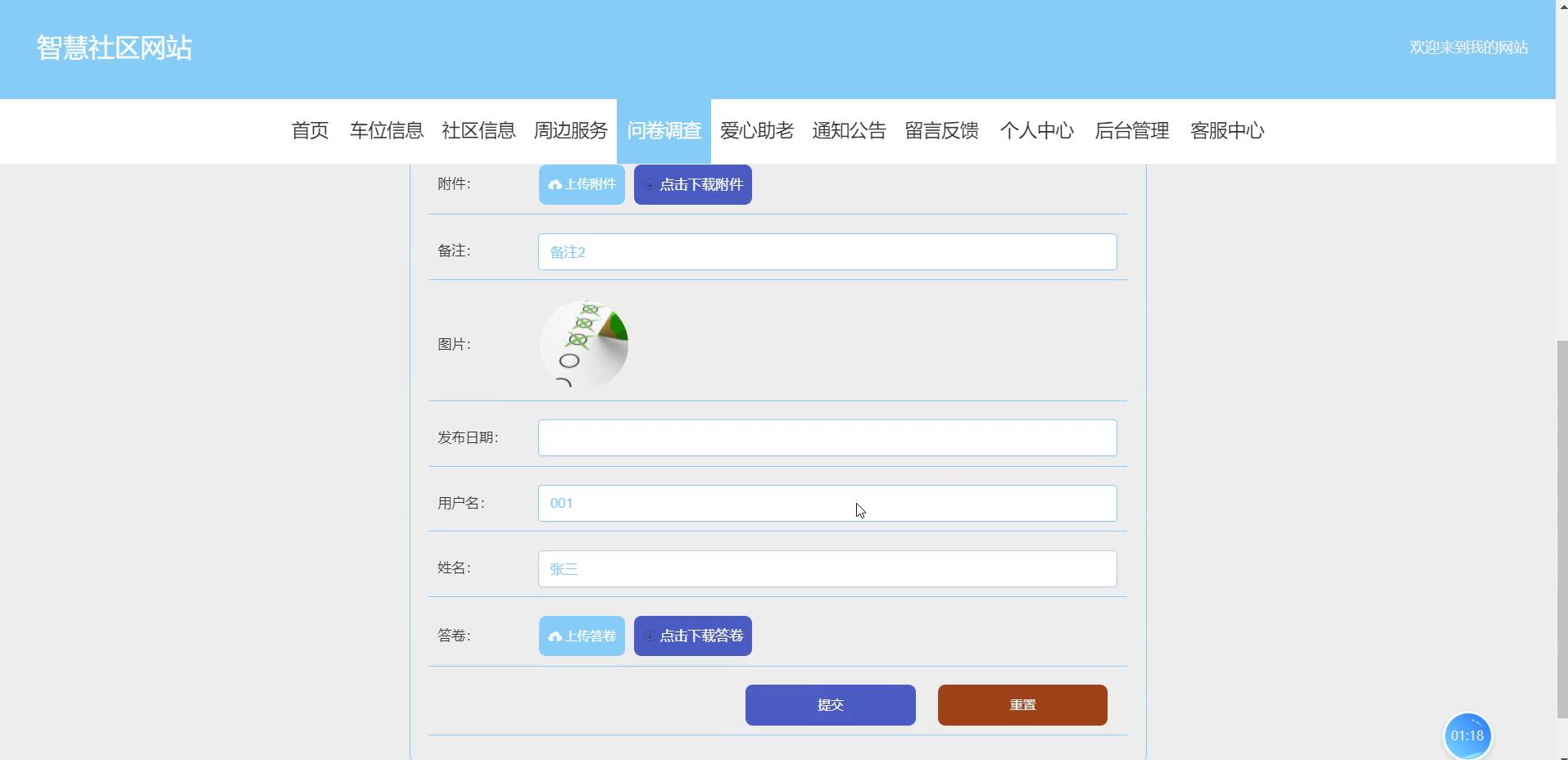Click the upload attachment button (上传附件)
This screenshot has width=1568, height=760.
point(582,184)
